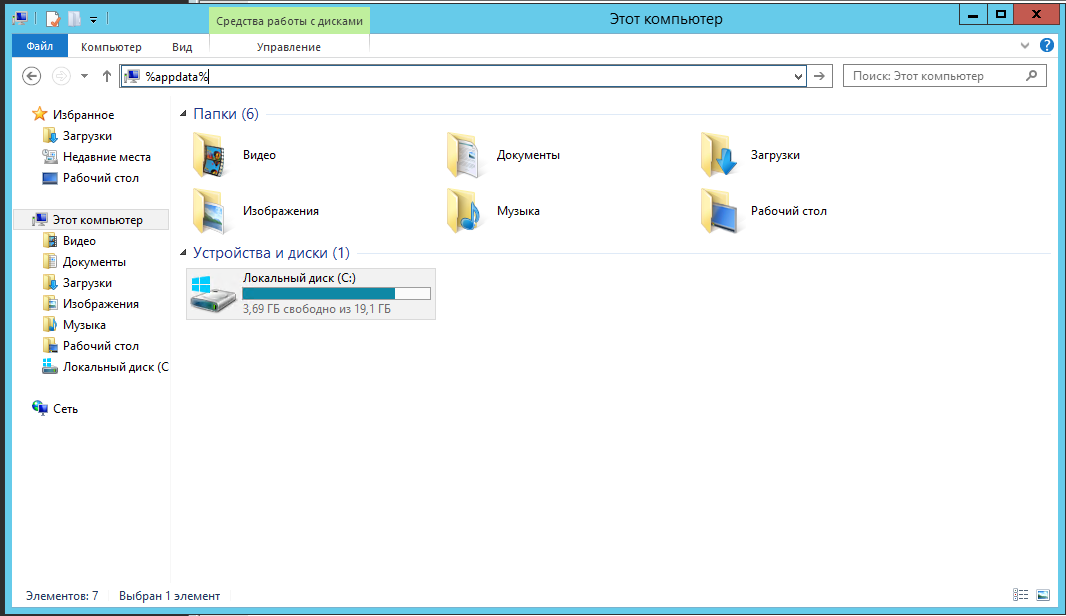
Task: Open Видео in the navigation tree
Action: (79, 241)
